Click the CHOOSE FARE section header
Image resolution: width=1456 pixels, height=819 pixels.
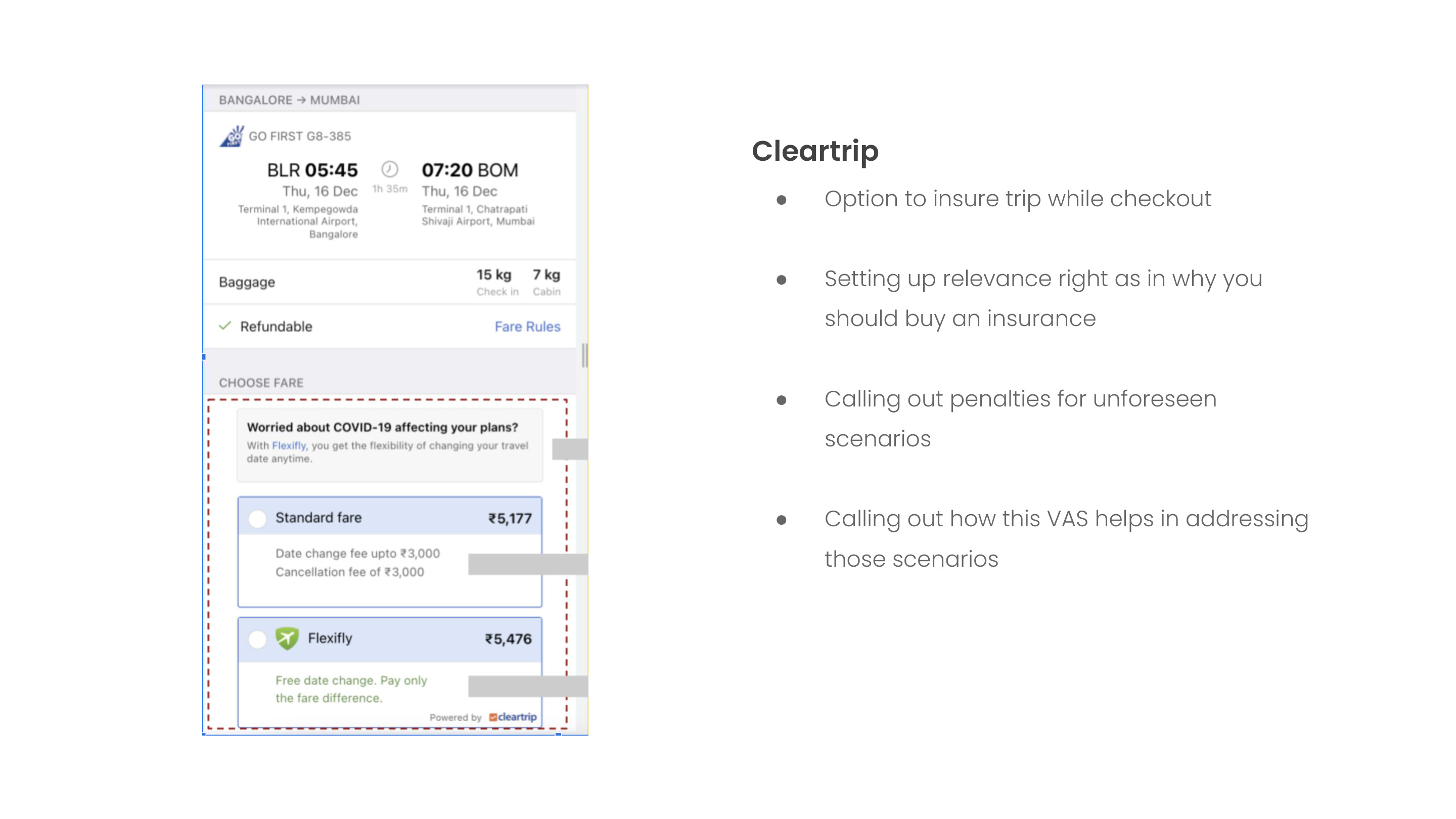(261, 383)
